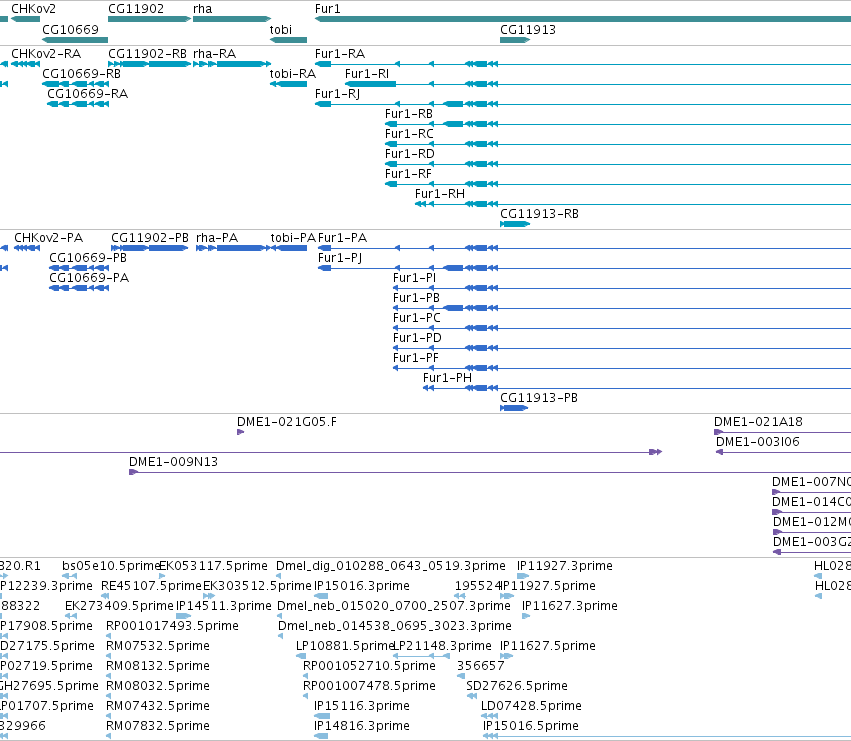Click the LD07428.5prime EST label
Screen dimensions: 851x741
[531, 706]
